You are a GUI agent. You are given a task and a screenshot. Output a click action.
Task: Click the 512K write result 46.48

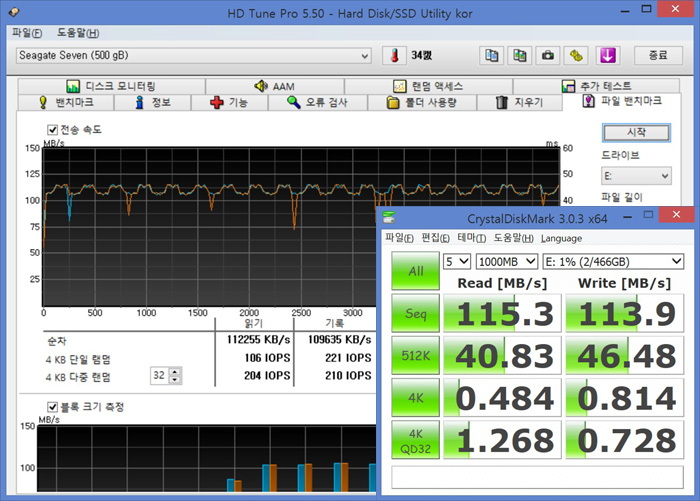625,355
